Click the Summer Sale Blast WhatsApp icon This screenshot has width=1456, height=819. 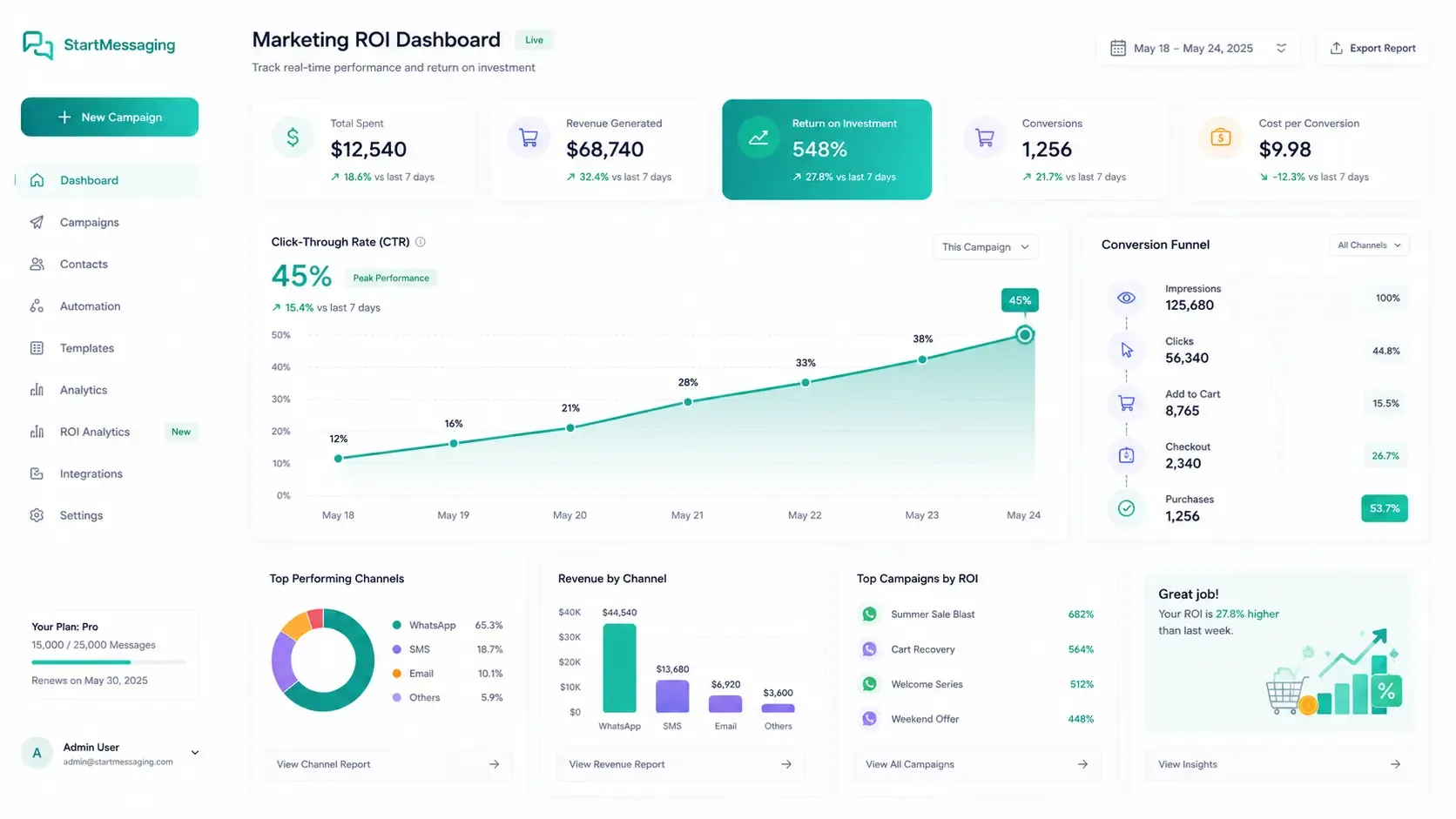tap(869, 614)
